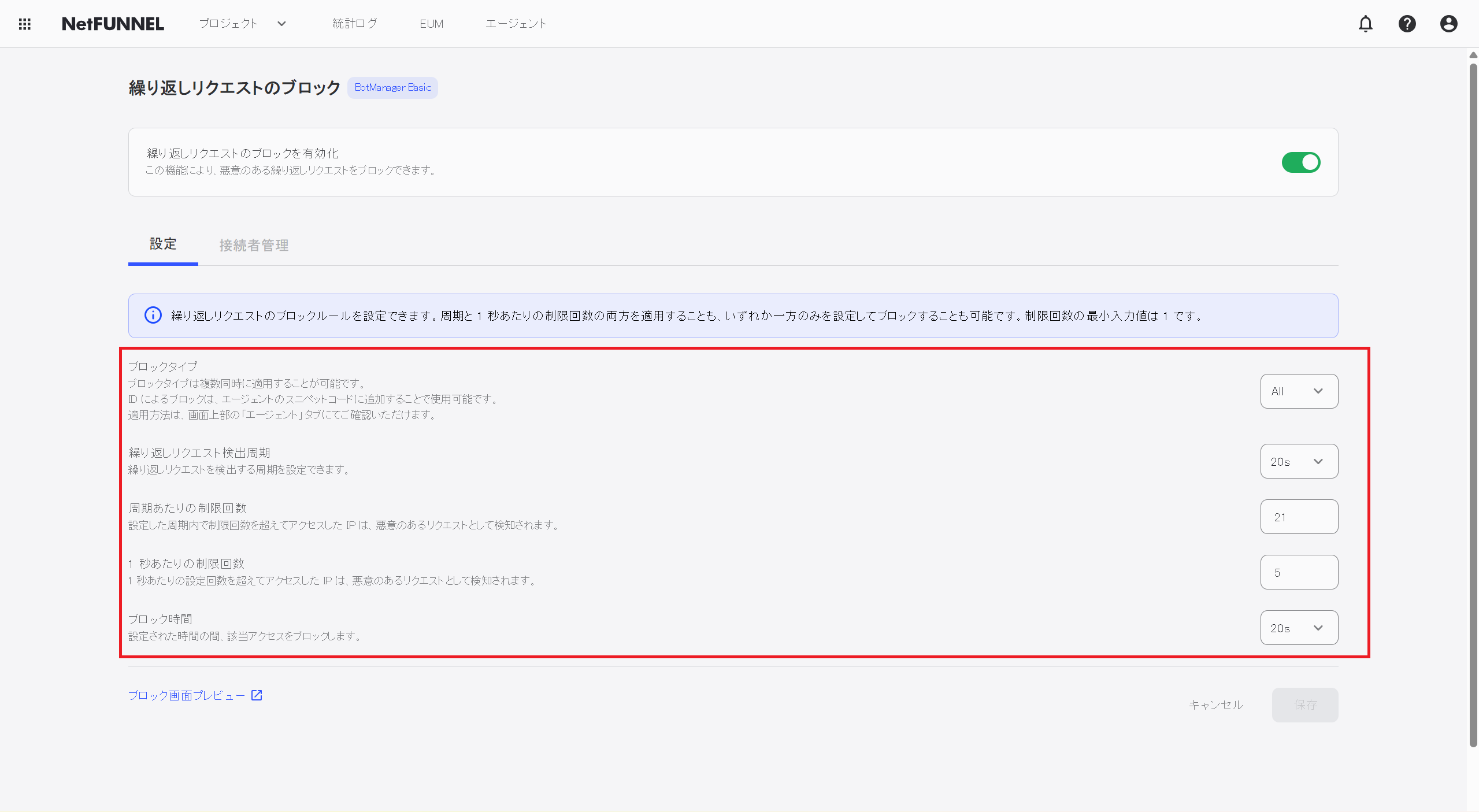
Task: Open the user account profile icon
Action: pos(1448,24)
